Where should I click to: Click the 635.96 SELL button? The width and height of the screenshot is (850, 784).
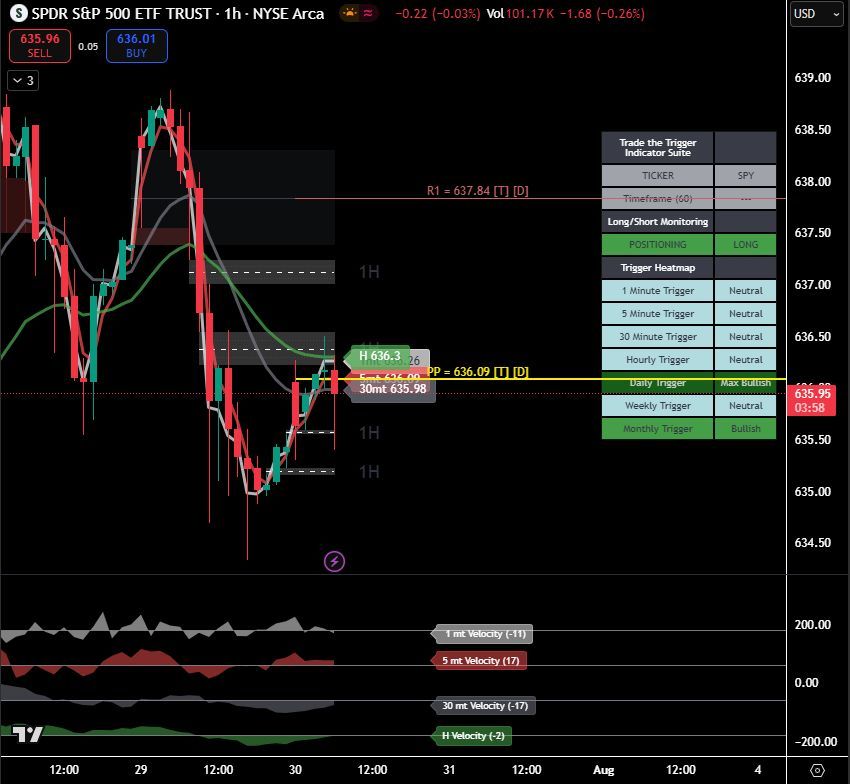(40, 46)
